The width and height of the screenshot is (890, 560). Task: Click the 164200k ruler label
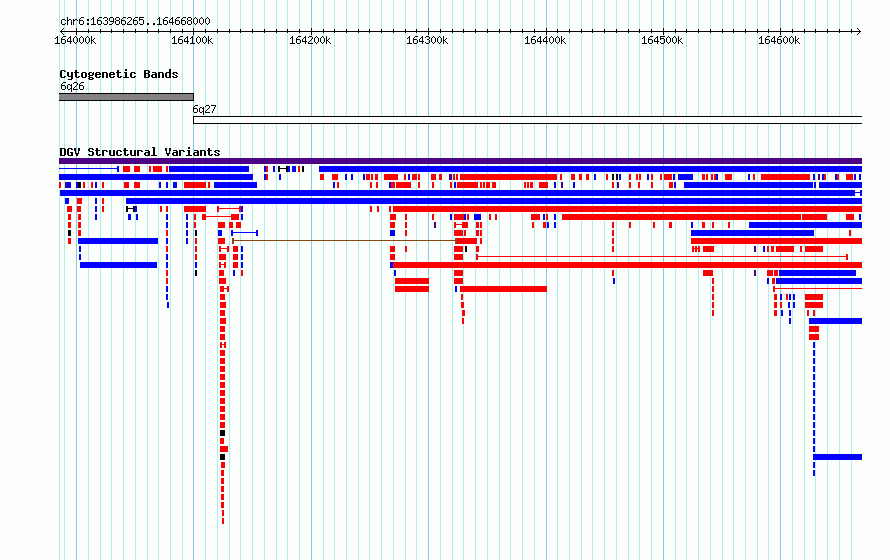tap(310, 41)
